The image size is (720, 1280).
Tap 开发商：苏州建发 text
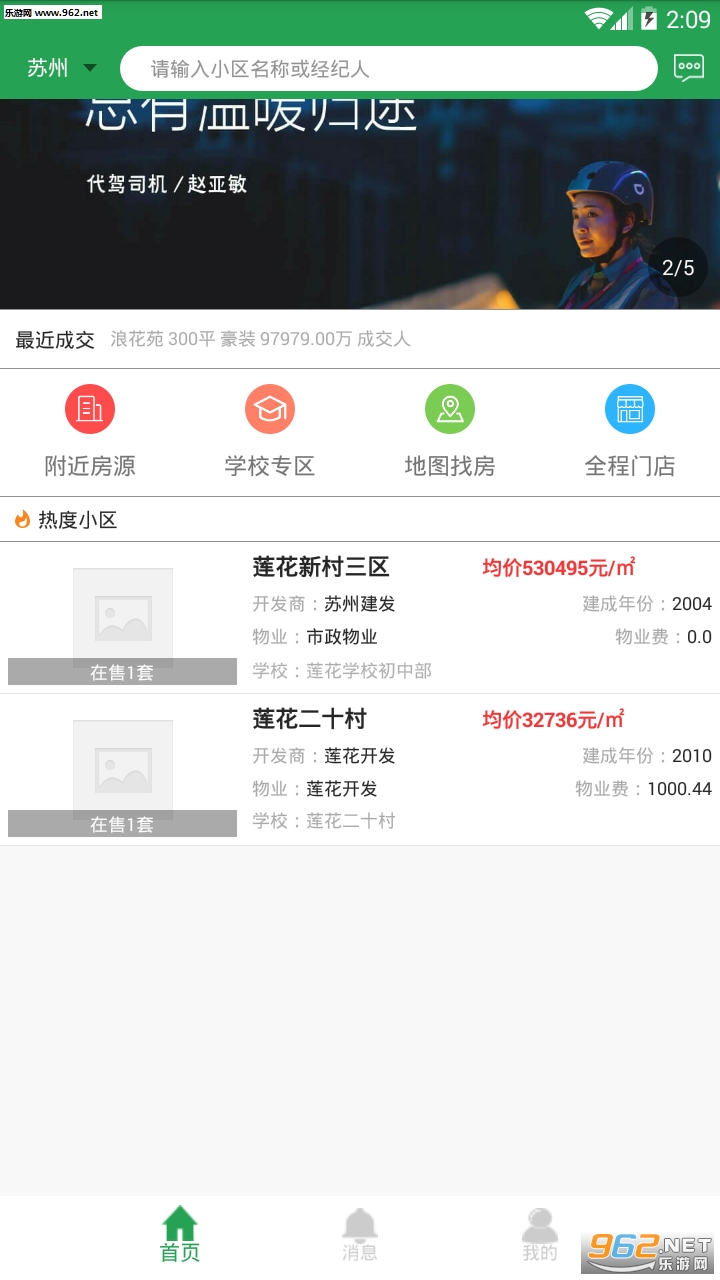tap(324, 604)
